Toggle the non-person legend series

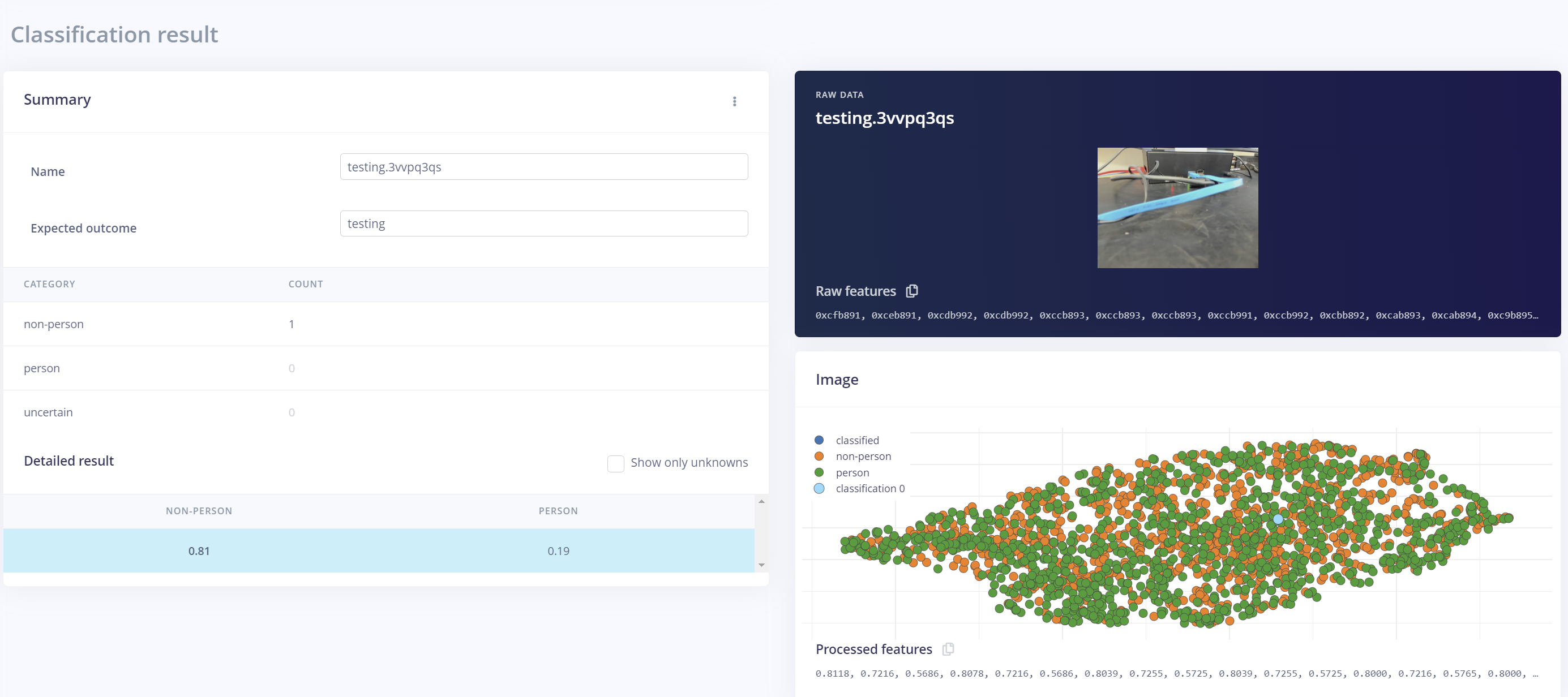(863, 456)
